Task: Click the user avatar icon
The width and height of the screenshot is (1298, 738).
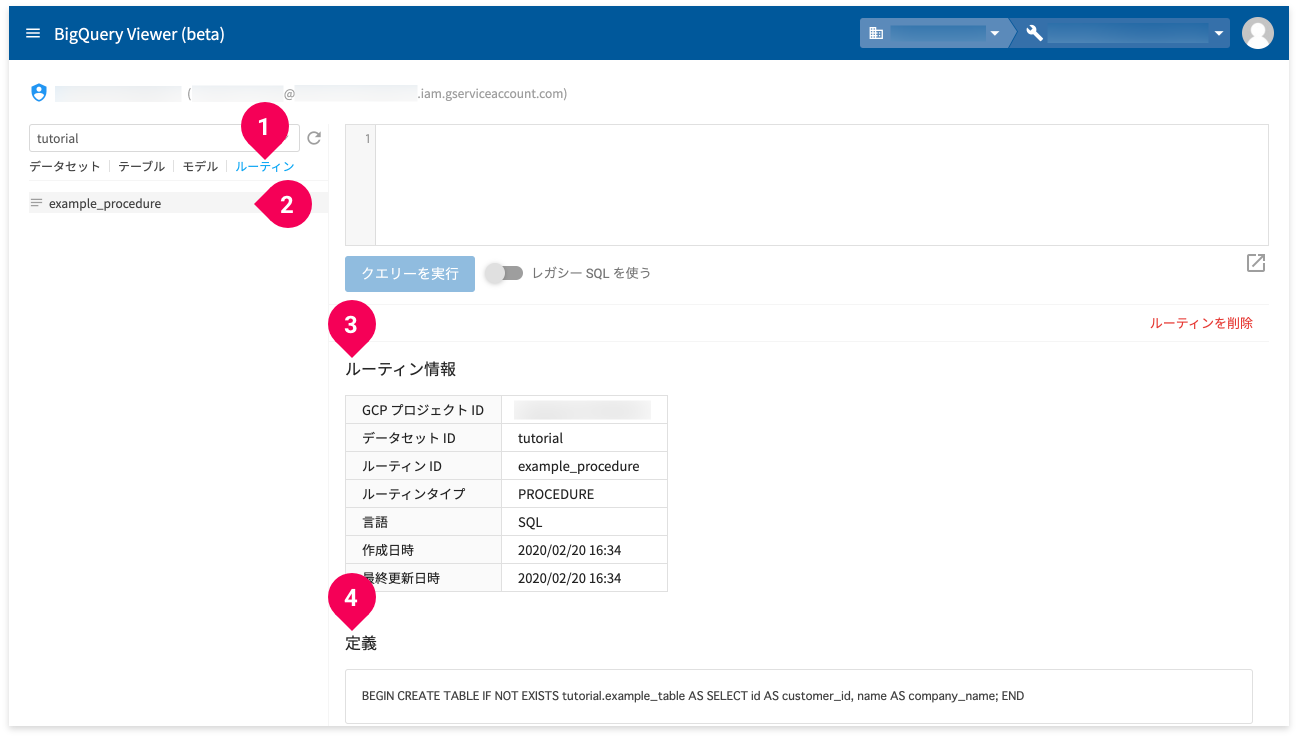Action: point(1257,33)
